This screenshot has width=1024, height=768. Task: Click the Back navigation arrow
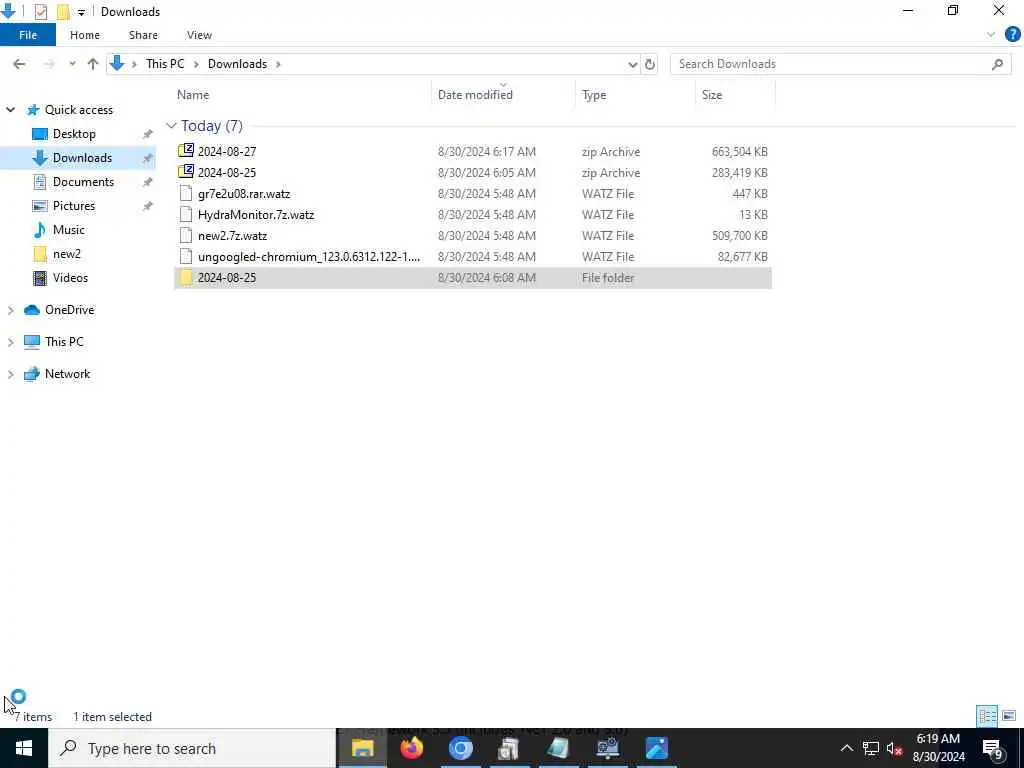pos(19,64)
